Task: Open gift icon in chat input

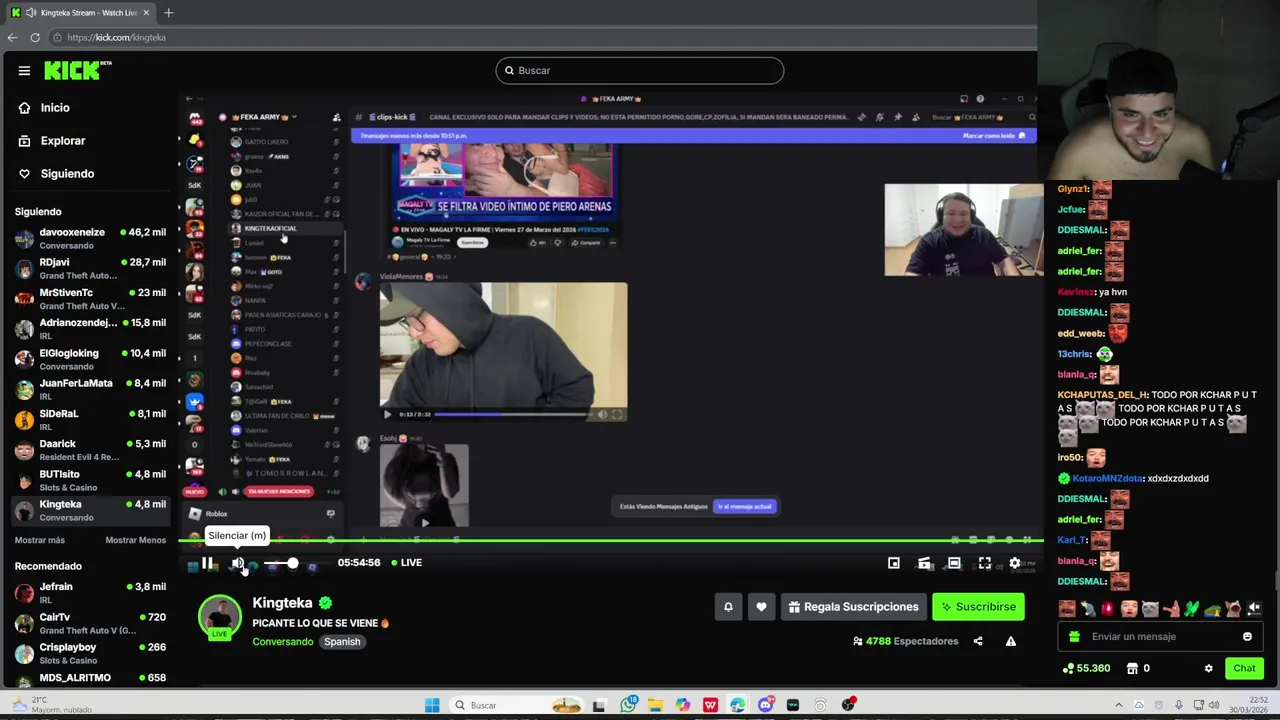Action: pyautogui.click(x=1074, y=637)
